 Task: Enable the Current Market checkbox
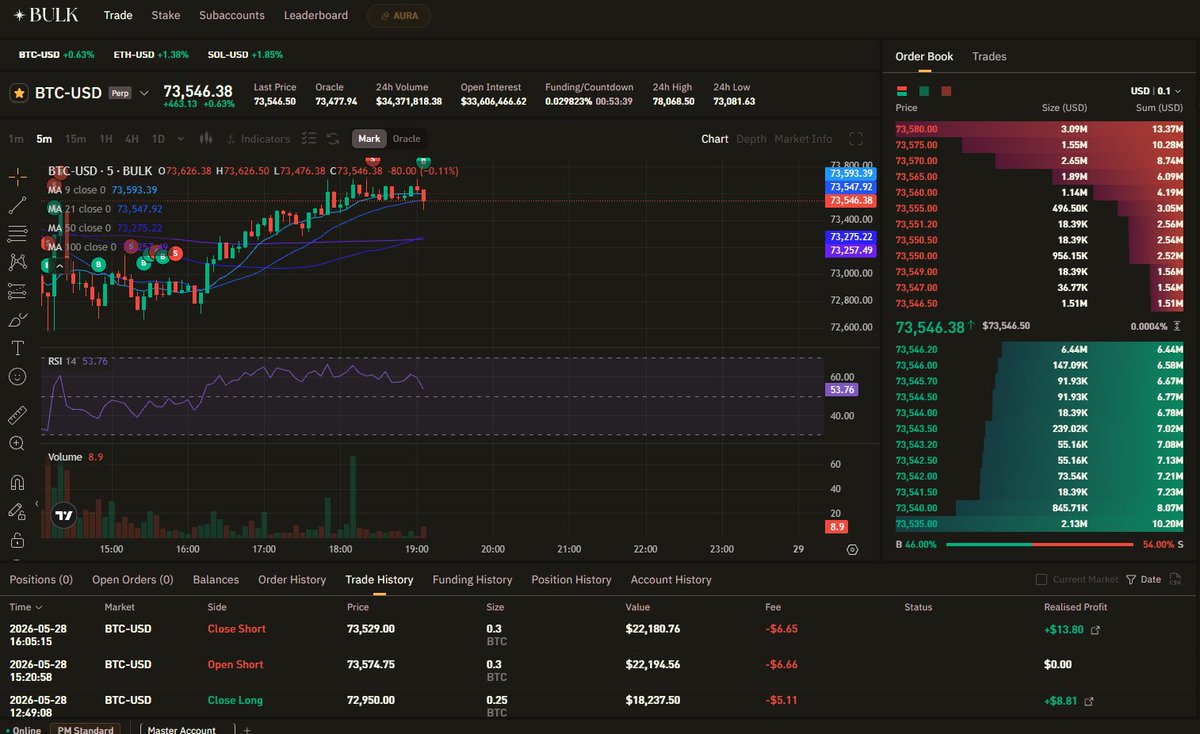point(1041,579)
